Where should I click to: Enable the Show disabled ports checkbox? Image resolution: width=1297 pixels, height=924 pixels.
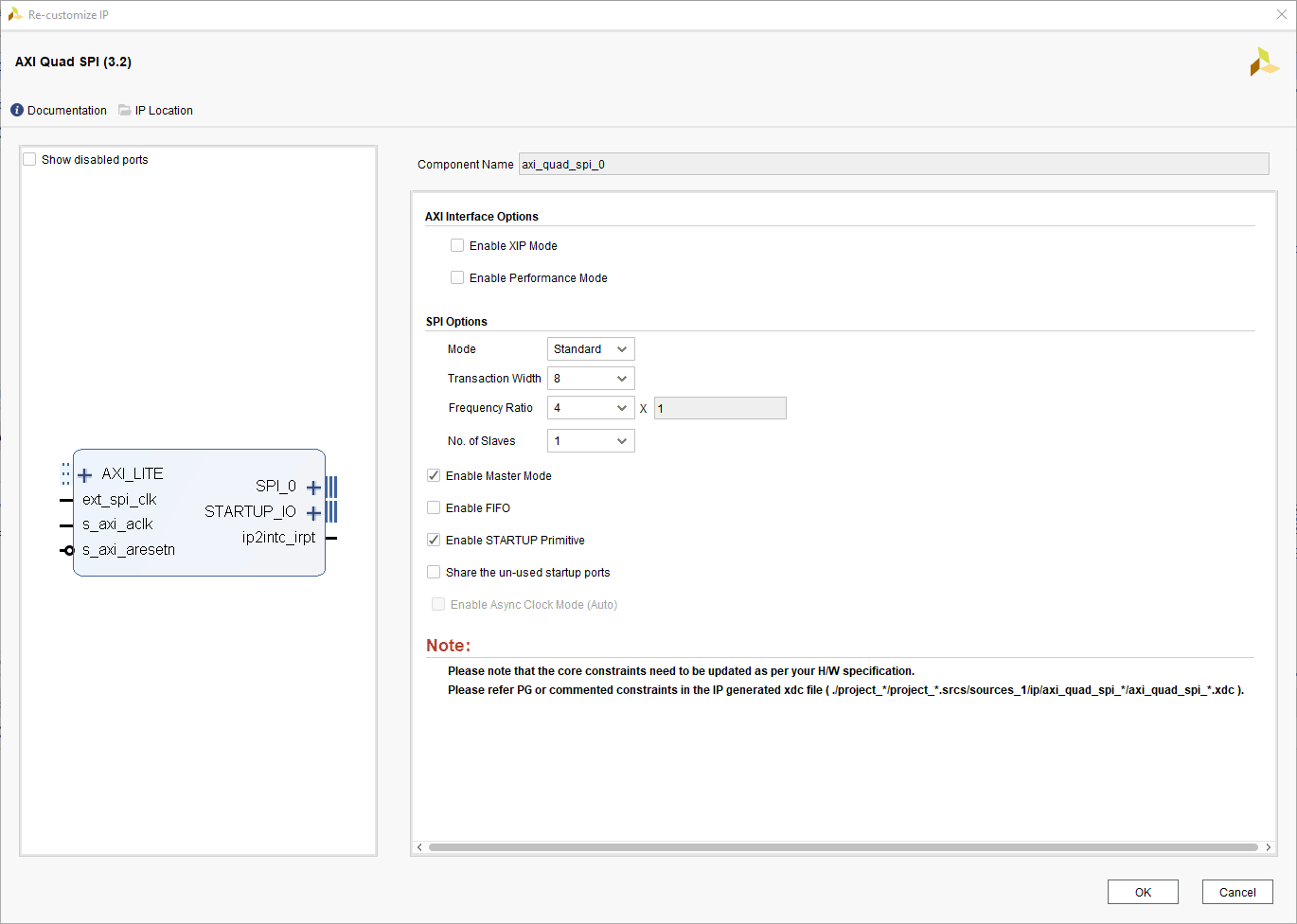[30, 160]
